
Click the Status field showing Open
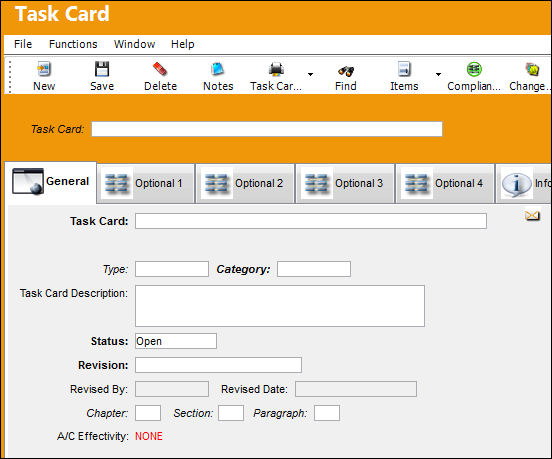176,341
